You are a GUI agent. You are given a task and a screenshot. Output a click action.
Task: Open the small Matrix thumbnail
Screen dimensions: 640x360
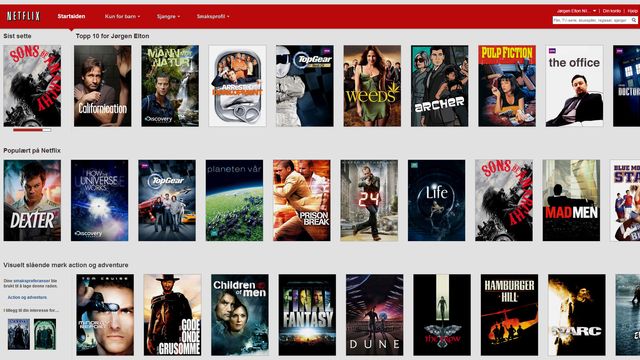tap(19, 334)
